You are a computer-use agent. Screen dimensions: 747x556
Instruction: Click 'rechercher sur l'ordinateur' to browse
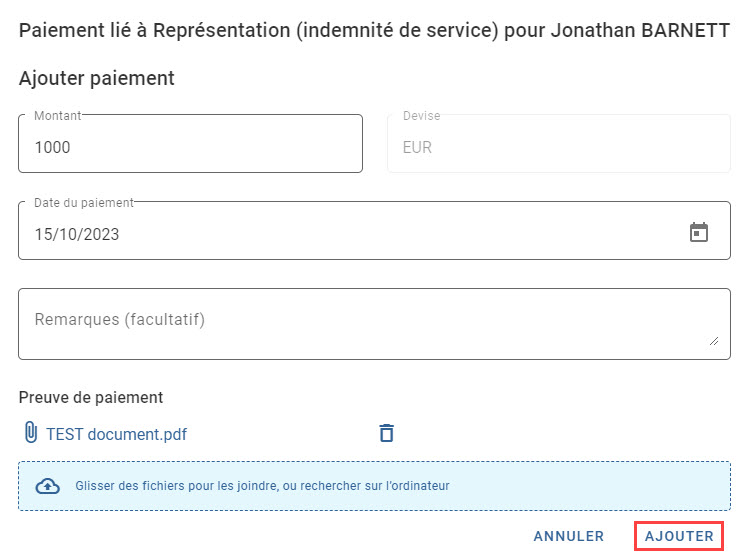pos(375,486)
